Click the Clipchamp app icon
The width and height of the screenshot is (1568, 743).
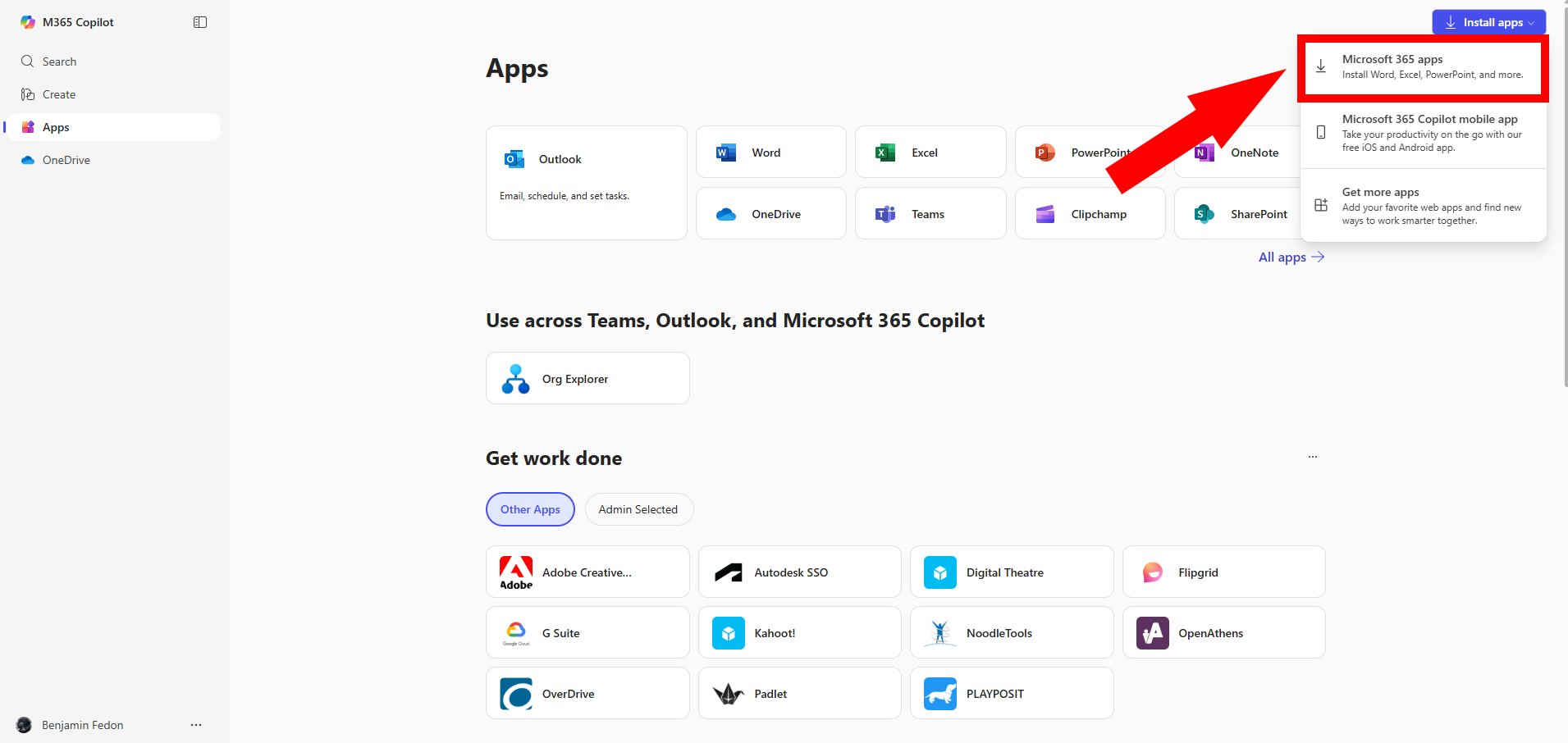(1045, 214)
